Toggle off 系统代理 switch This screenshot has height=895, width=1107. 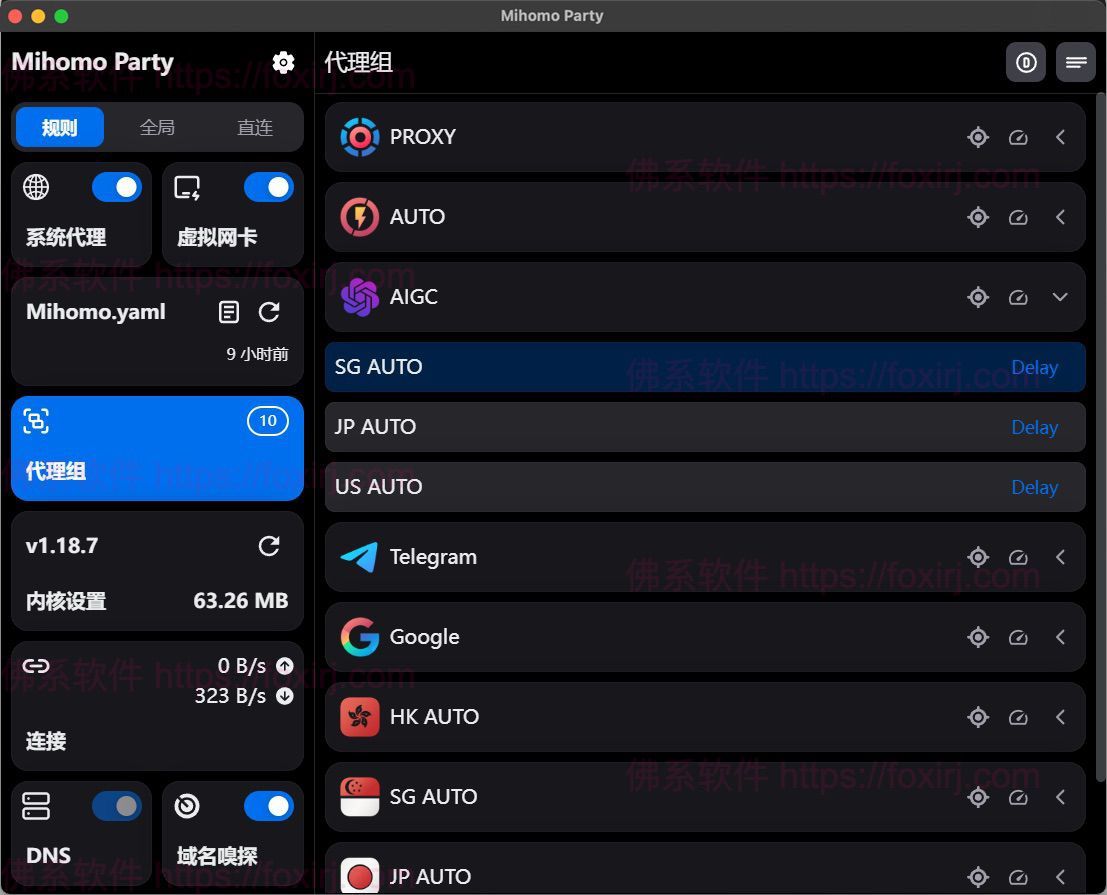point(117,187)
